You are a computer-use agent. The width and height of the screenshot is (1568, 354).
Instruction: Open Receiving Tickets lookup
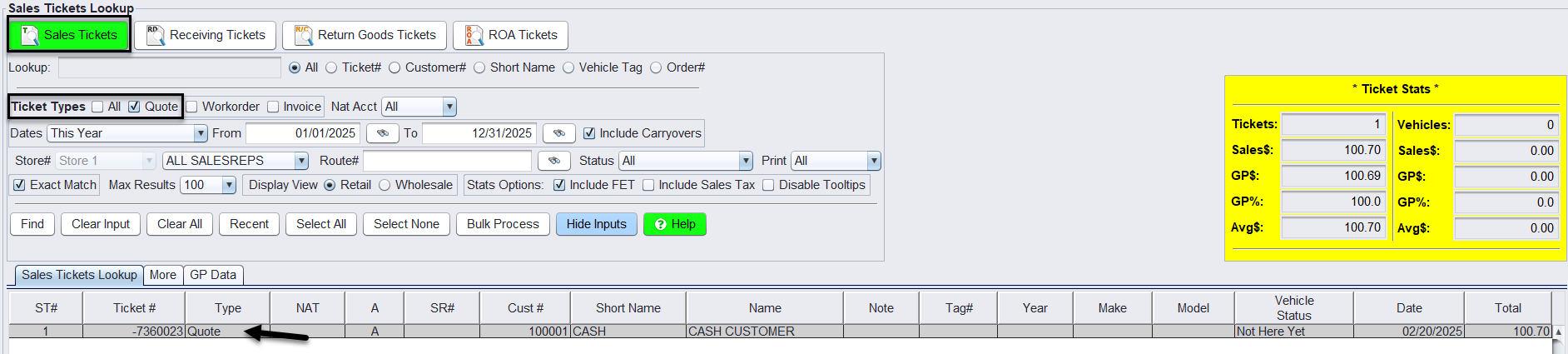point(206,35)
